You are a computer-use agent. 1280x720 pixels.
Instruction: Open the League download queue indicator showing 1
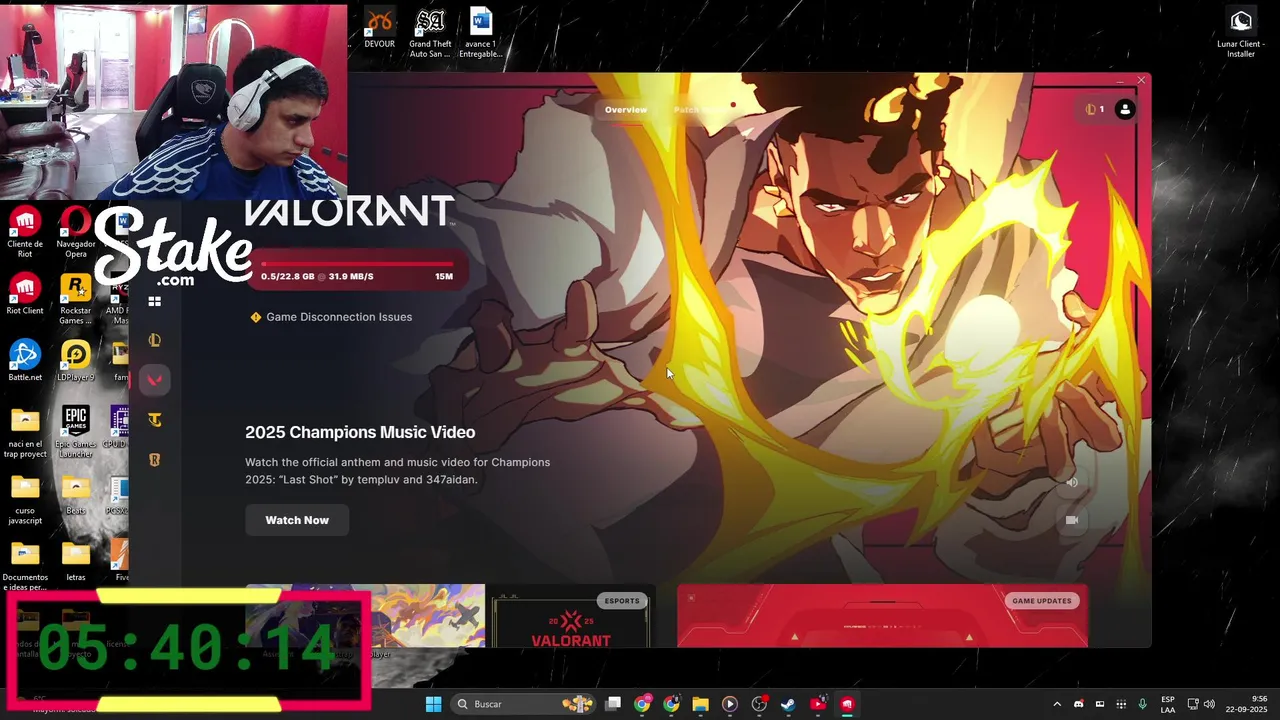point(1095,110)
